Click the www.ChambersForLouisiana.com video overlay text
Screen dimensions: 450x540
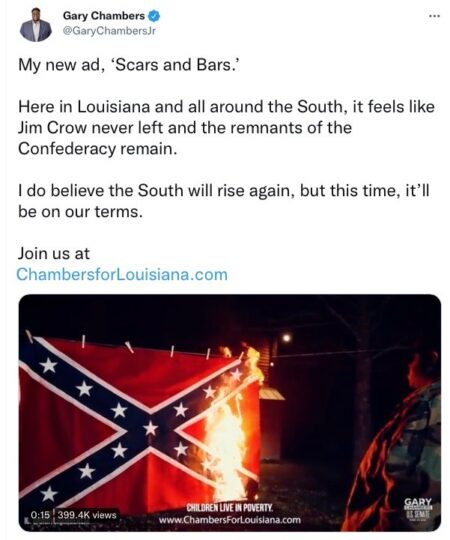(230, 520)
